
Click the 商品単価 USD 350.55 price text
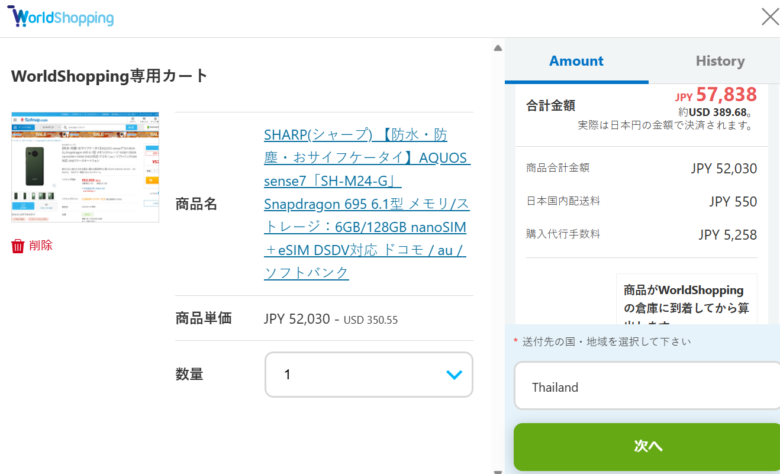(371, 320)
